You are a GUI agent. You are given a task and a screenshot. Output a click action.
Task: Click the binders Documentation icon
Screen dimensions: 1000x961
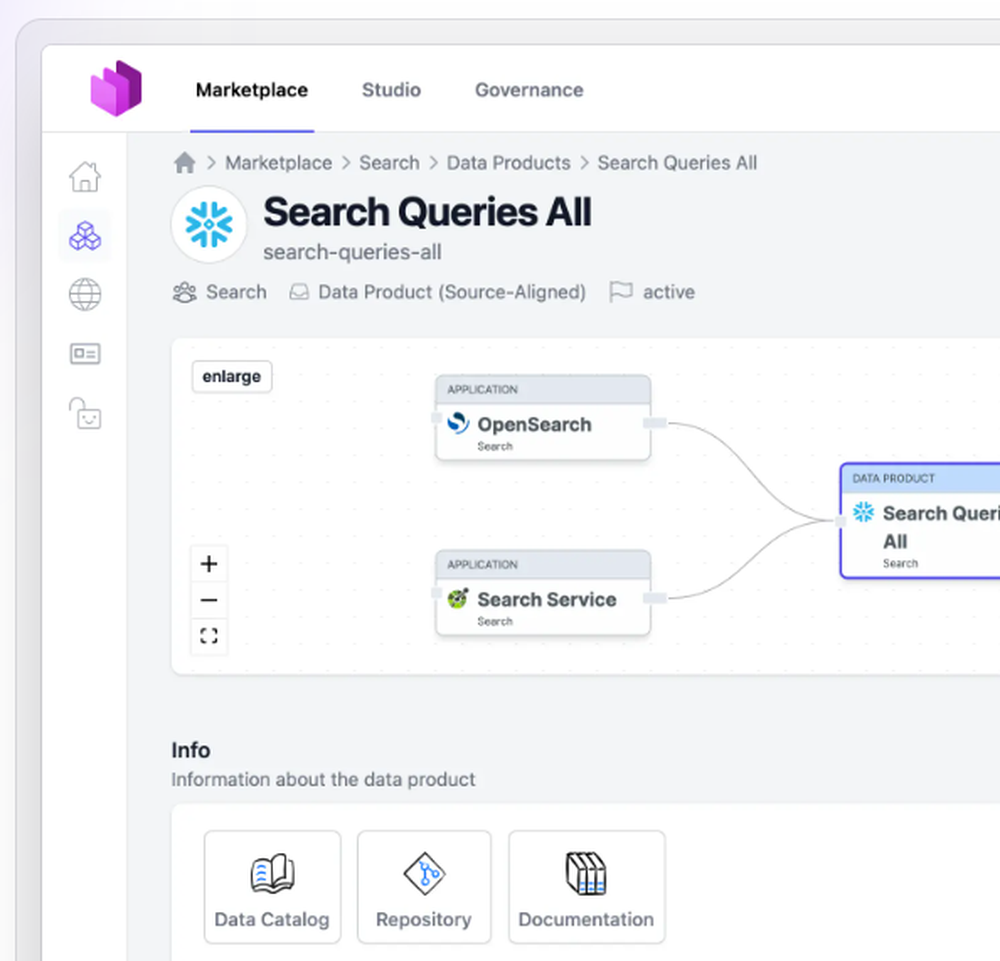coord(586,874)
